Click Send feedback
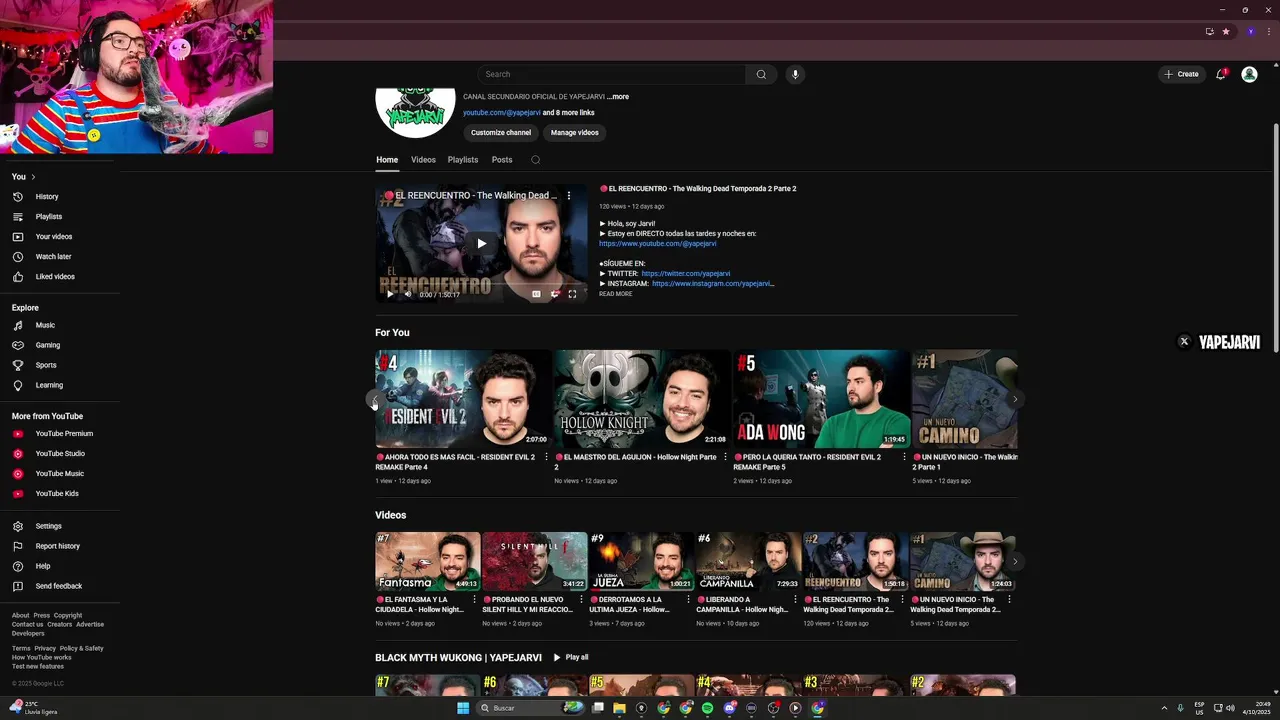This screenshot has width=1280, height=720. (x=60, y=586)
